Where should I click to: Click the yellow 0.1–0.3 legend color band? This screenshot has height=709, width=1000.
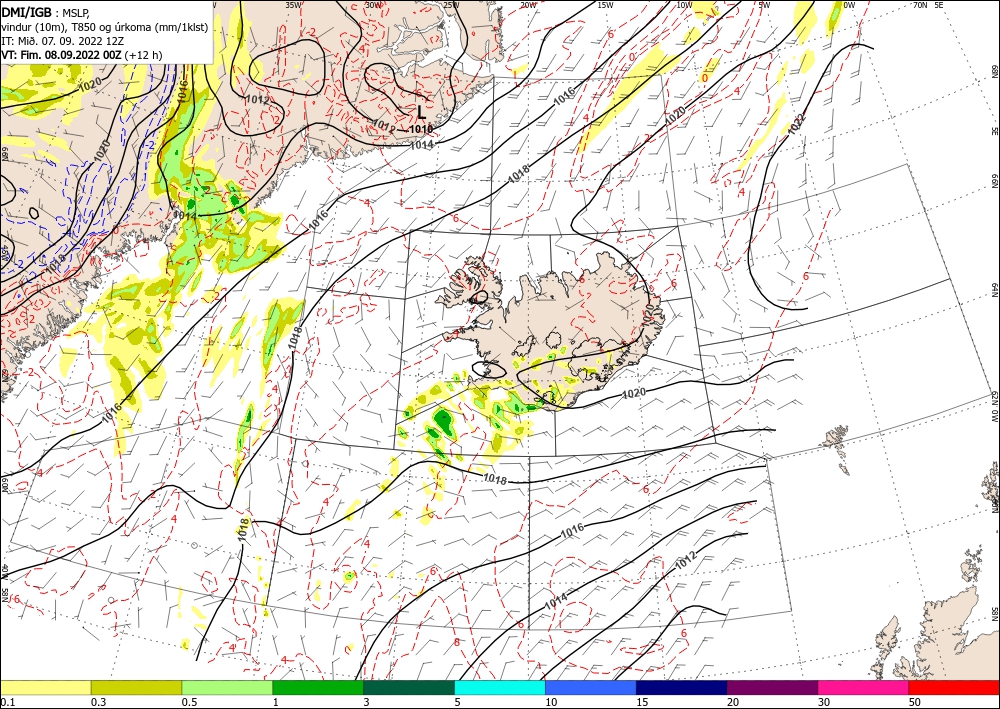point(45,687)
